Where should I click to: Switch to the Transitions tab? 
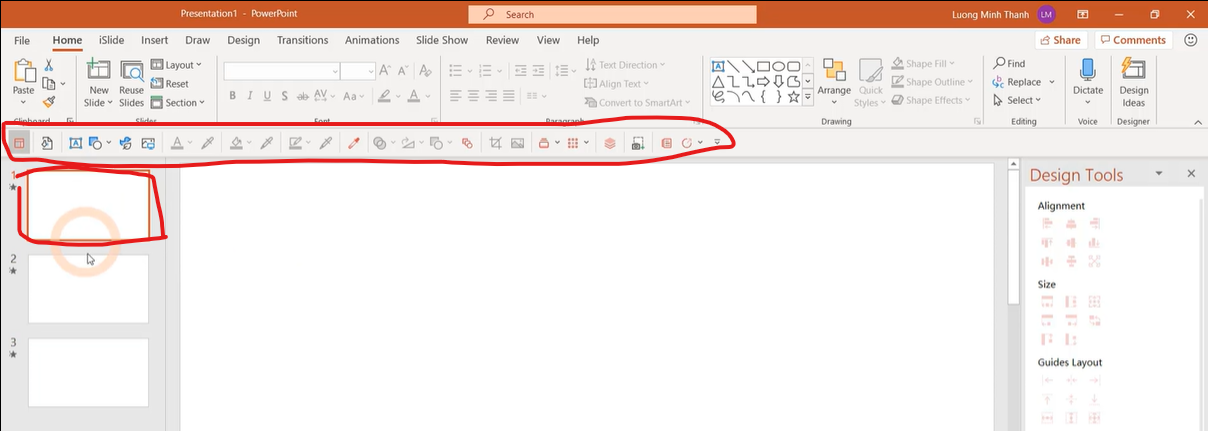coord(303,40)
